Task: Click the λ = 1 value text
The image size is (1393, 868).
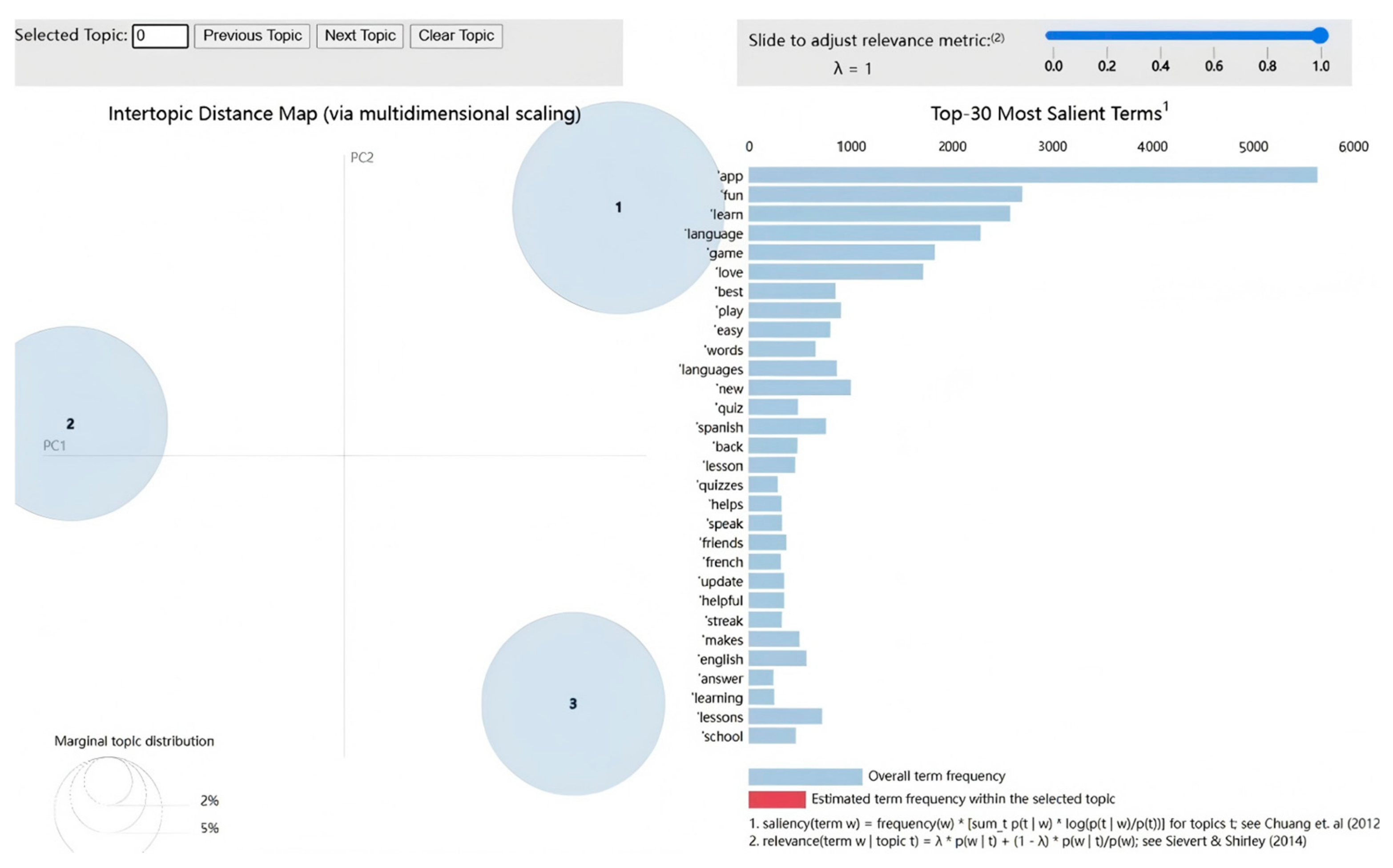Action: [x=853, y=69]
